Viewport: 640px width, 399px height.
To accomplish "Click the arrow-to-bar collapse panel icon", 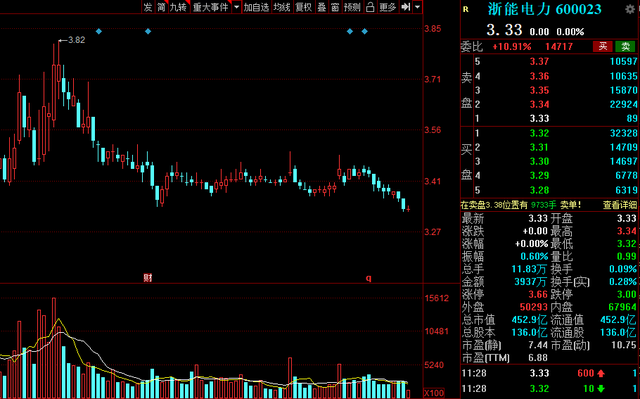I will (x=405, y=7).
